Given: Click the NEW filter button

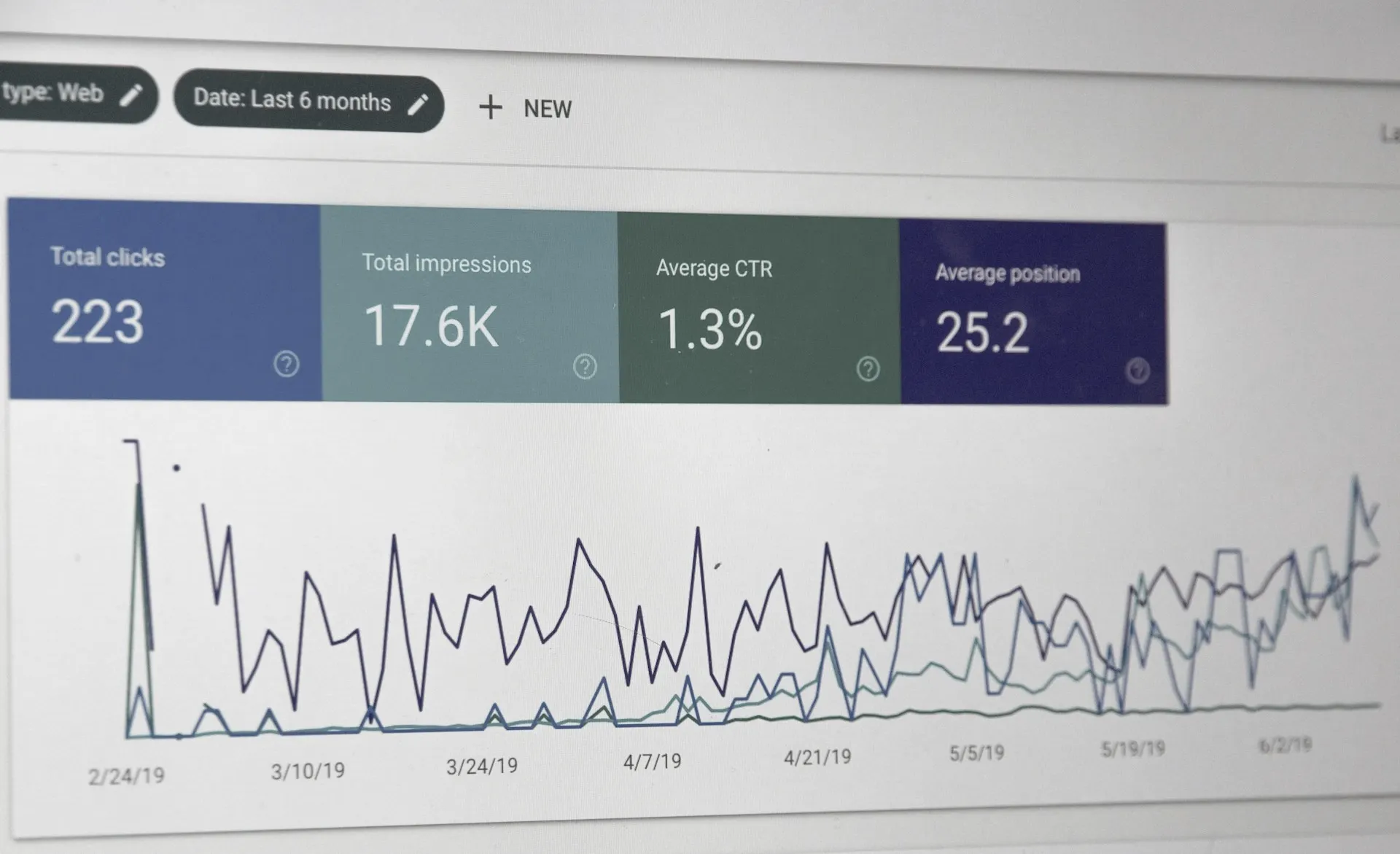Looking at the screenshot, I should [x=547, y=109].
